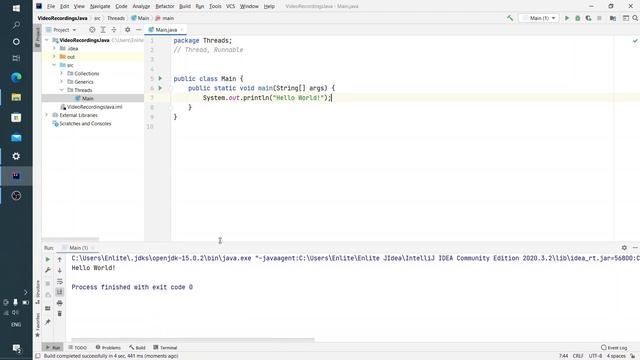Screen dimensions: 640x360
Task: Click the Search Everywhere magnifier icon
Action: coord(635,18)
